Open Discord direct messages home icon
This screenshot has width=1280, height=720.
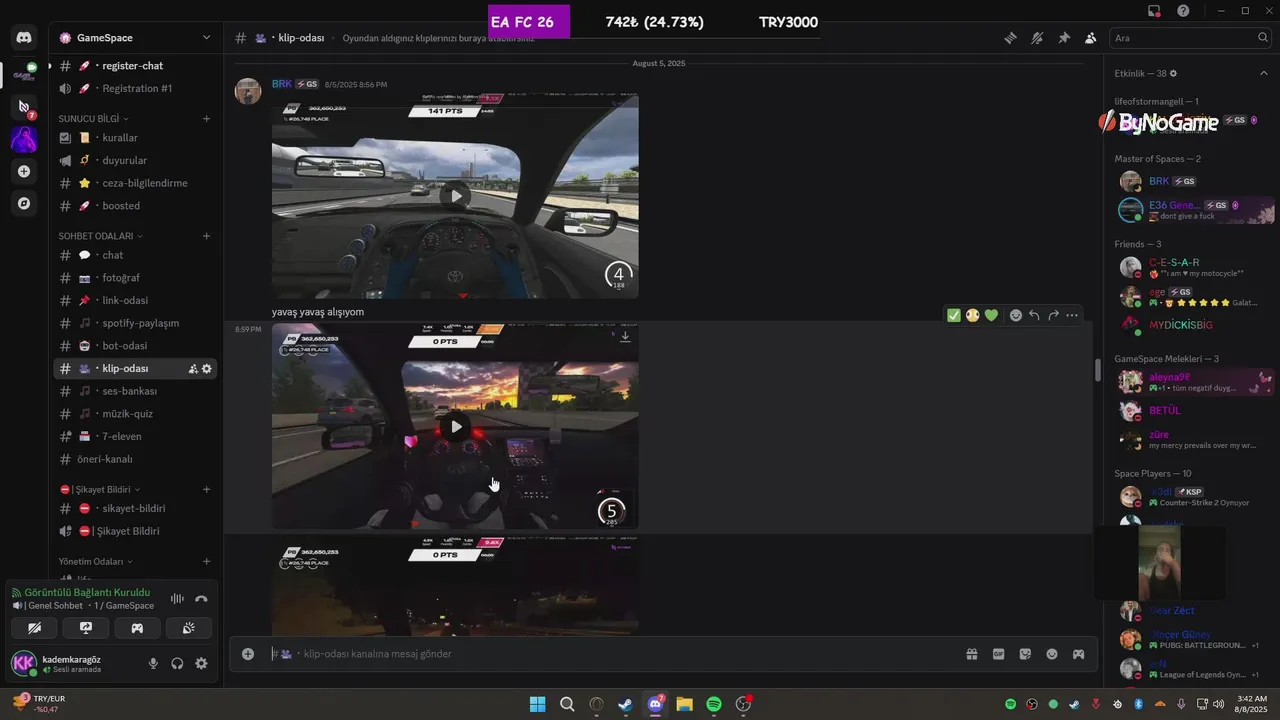pos(24,38)
